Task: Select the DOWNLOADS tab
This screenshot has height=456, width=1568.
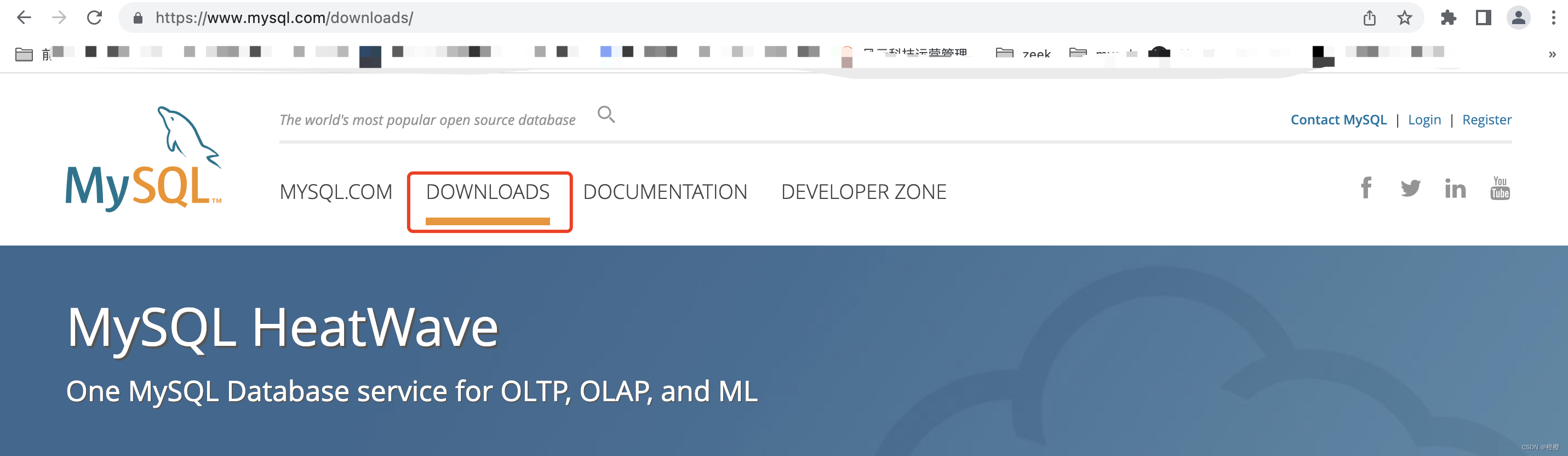Action: pyautogui.click(x=488, y=192)
